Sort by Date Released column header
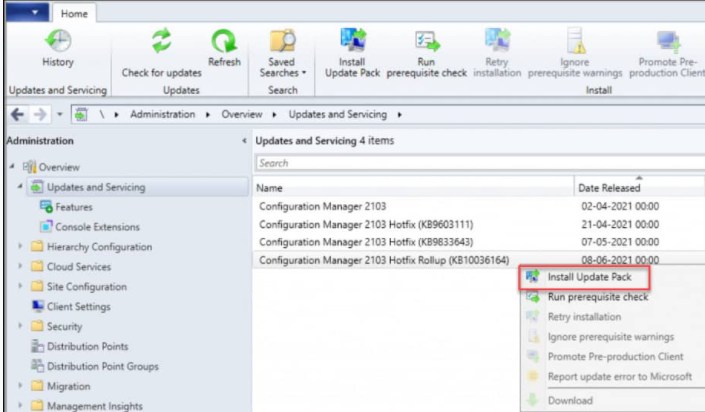Image resolution: width=705 pixels, height=412 pixels. [639, 188]
